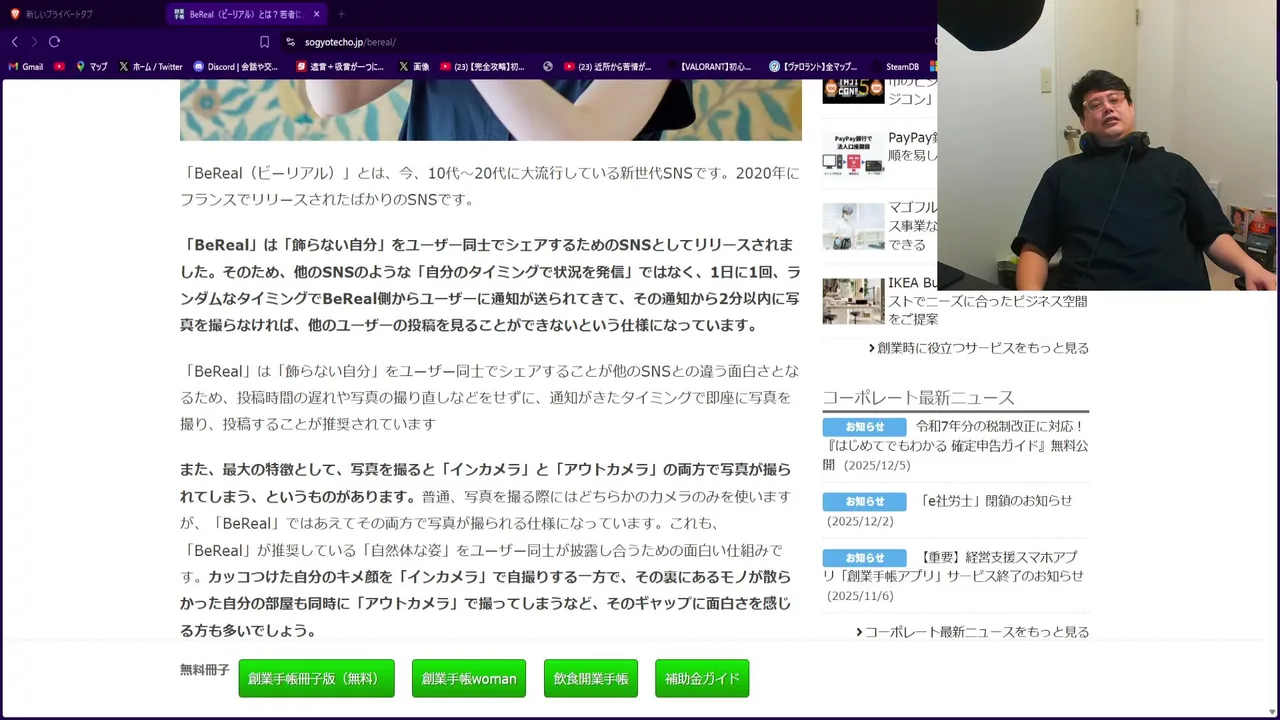Open the Gmail bookmark
Viewport: 1280px width, 720px height.
26,67
